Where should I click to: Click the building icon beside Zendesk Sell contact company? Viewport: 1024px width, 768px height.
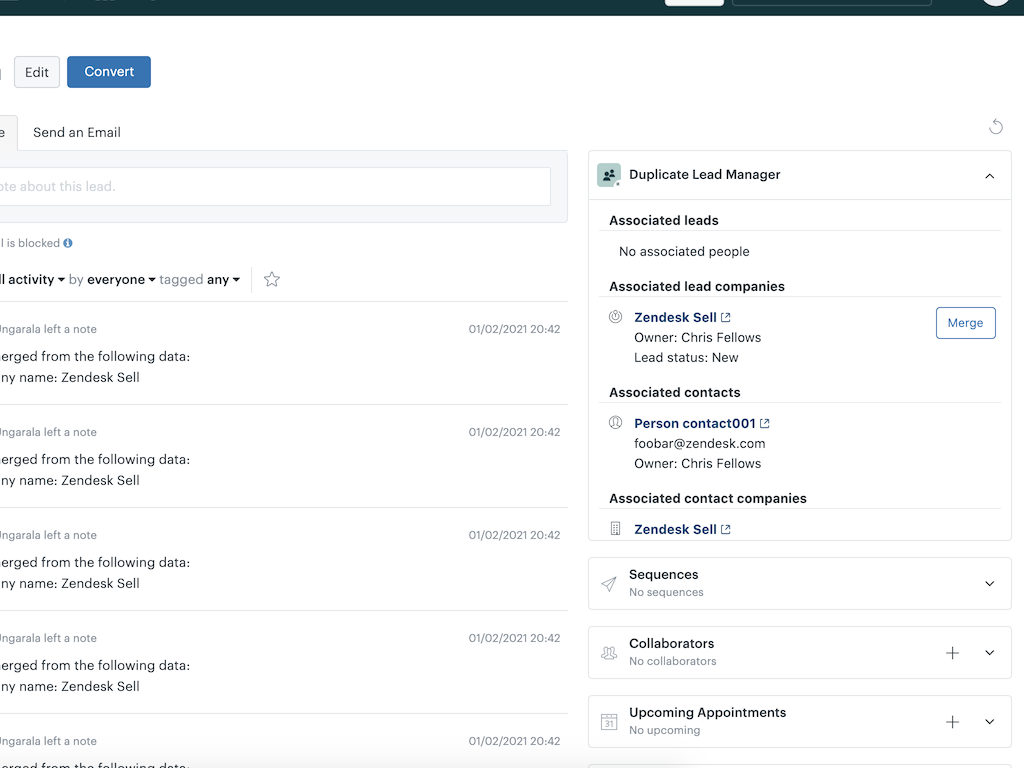point(615,528)
